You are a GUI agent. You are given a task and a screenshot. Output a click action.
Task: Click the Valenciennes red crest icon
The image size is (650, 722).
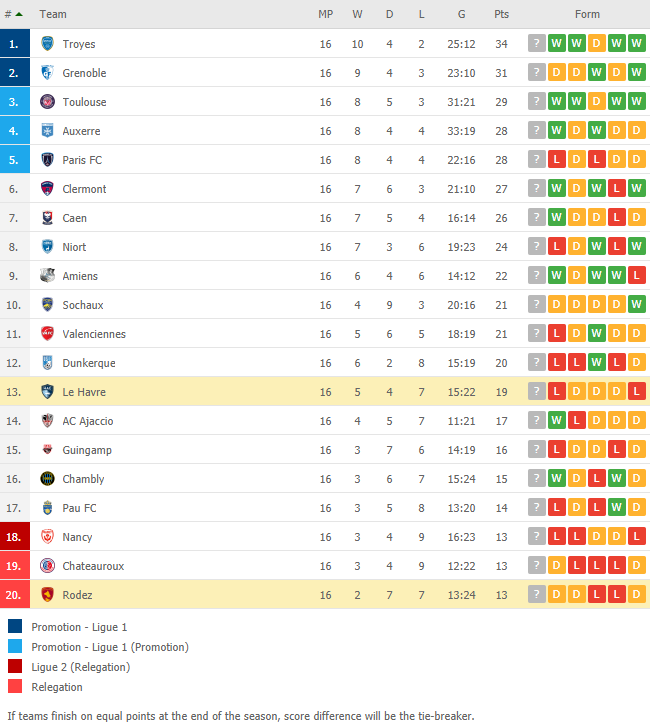(x=47, y=333)
